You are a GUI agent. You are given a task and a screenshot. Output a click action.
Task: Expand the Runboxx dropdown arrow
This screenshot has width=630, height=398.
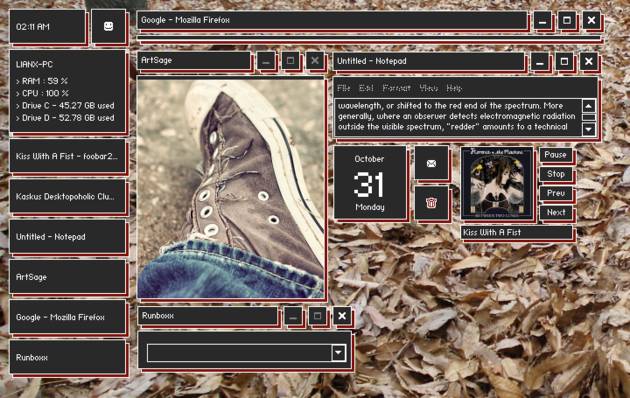[x=338, y=353]
